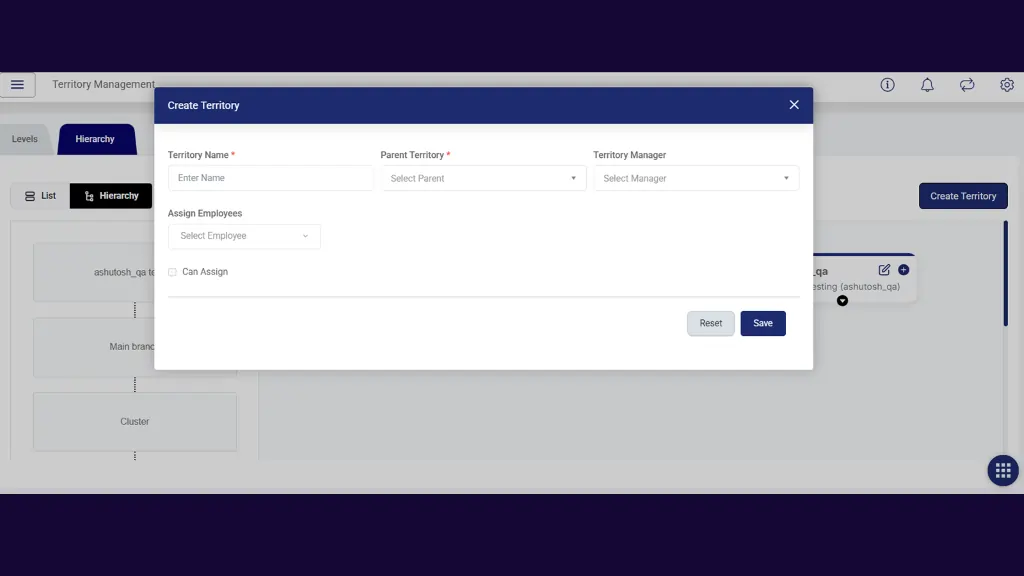The height and width of the screenshot is (576, 1024).
Task: Open the apps grid icon at bottom right
Action: [x=1002, y=470]
